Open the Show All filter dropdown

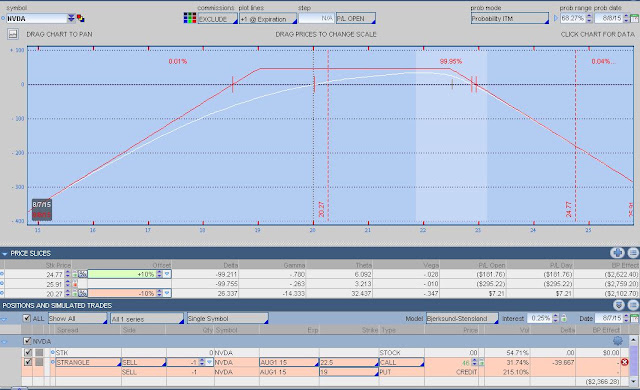[78, 319]
